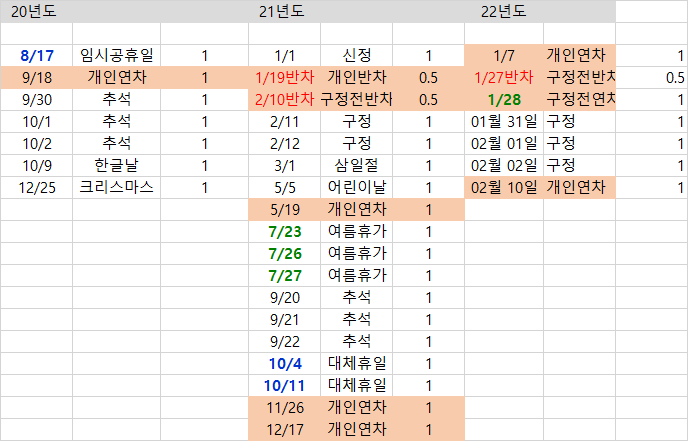Select the 한글날 holiday cell
The width and height of the screenshot is (688, 441).
(119, 165)
